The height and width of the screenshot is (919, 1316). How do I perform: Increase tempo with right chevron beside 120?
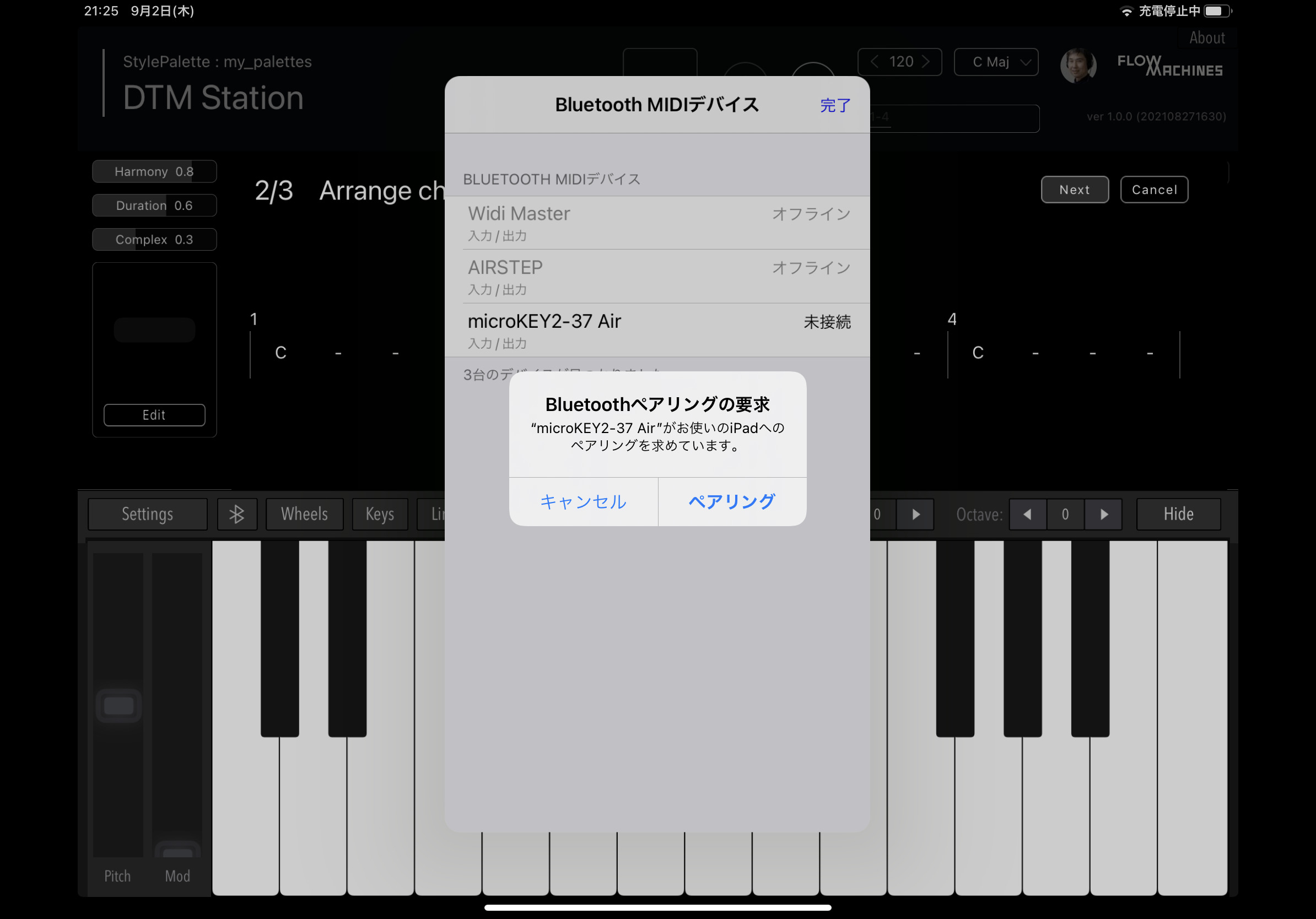coord(926,62)
